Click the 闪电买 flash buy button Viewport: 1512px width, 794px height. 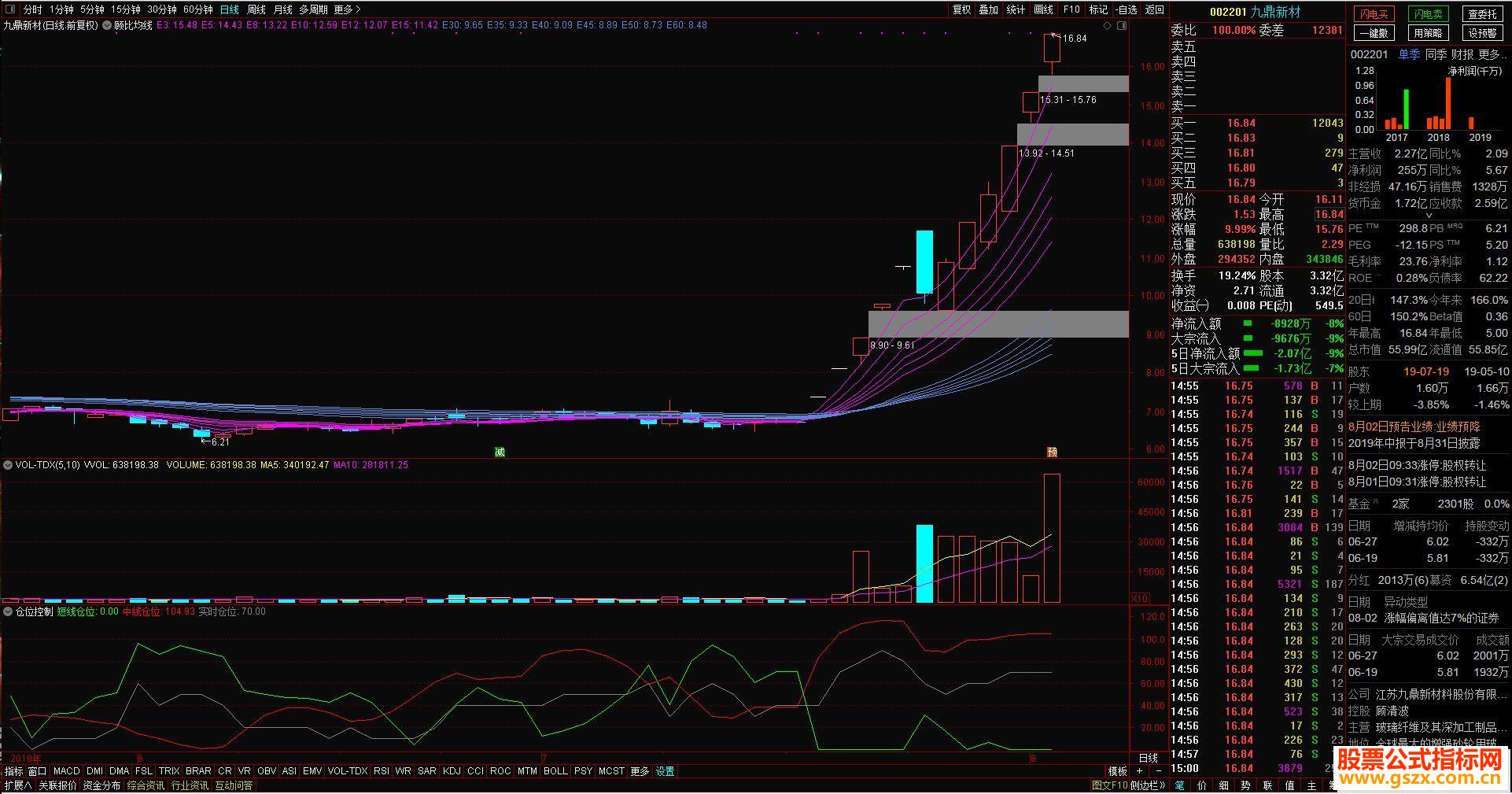click(1374, 14)
